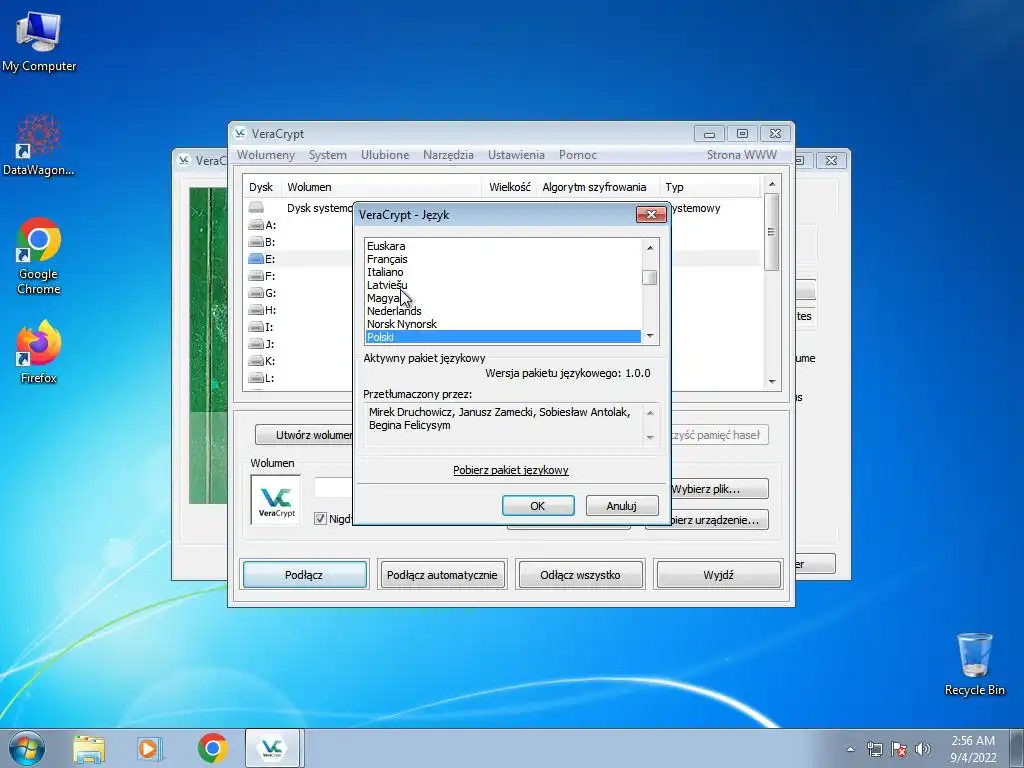Open the DataWagon desktop shortcut

click(x=39, y=145)
